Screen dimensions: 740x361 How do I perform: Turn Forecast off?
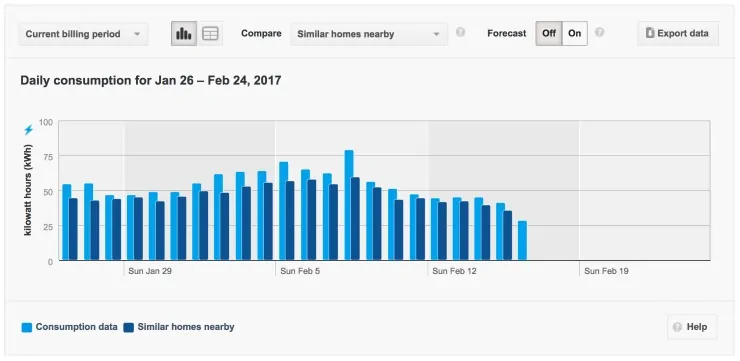(549, 34)
